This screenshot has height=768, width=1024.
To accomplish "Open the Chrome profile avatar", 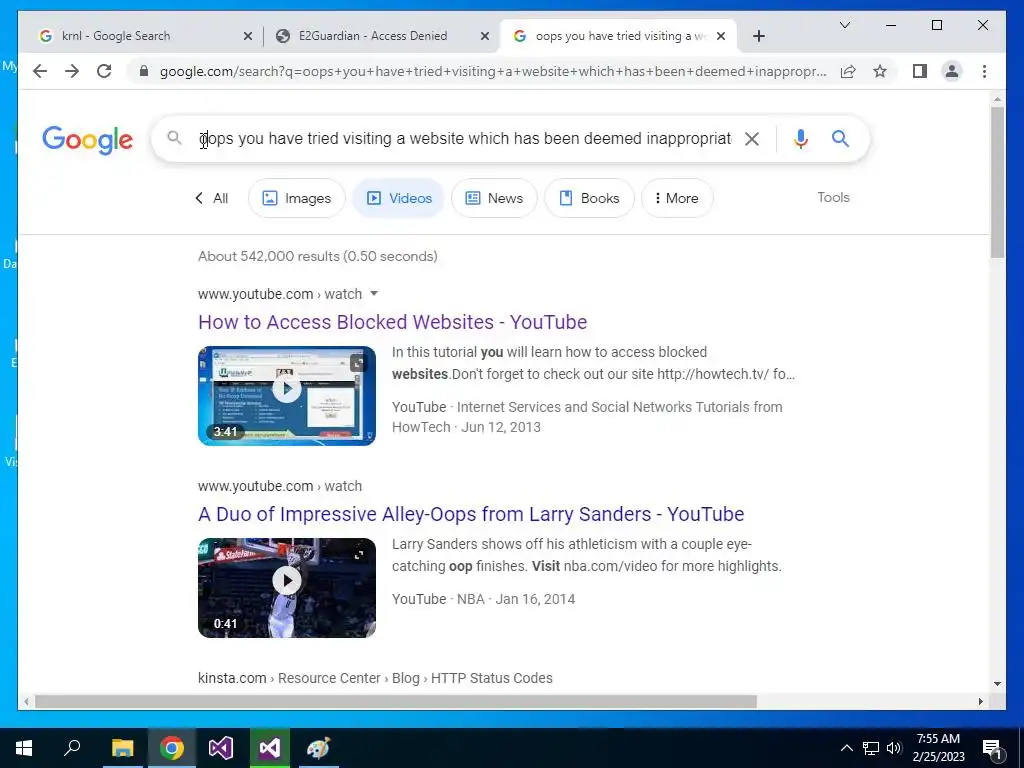I will [952, 71].
